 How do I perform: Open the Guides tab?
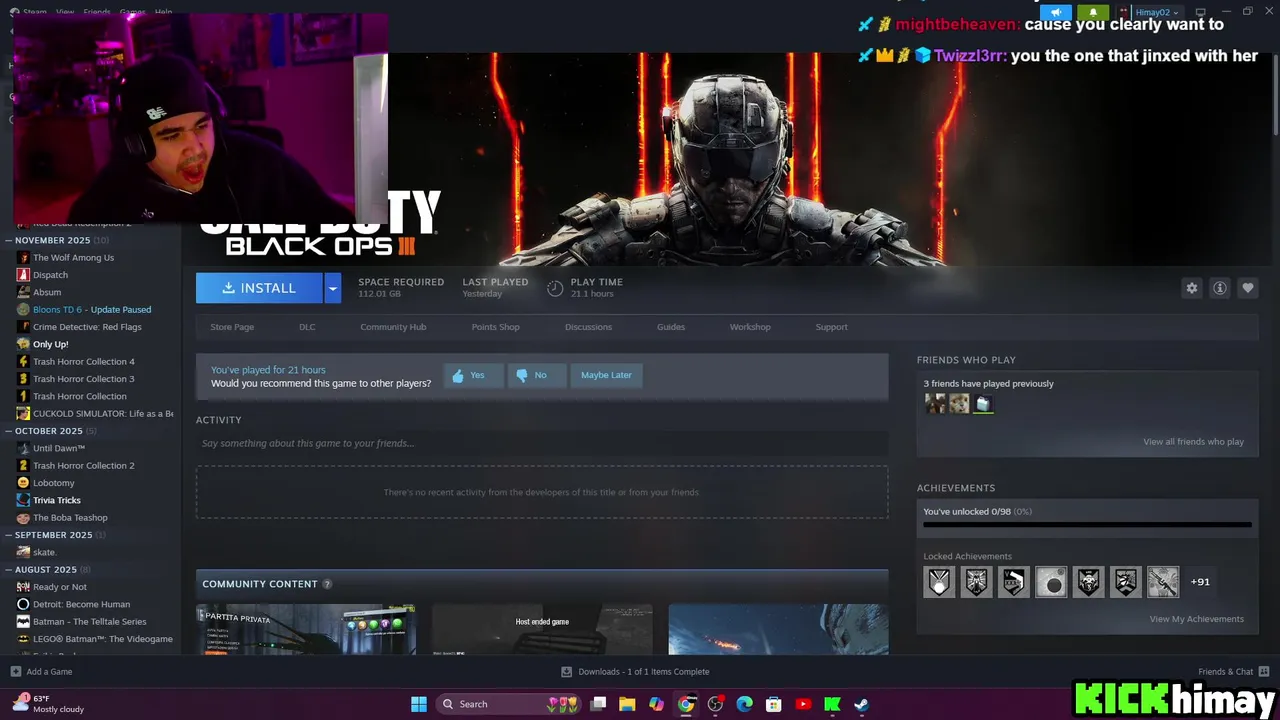671,327
